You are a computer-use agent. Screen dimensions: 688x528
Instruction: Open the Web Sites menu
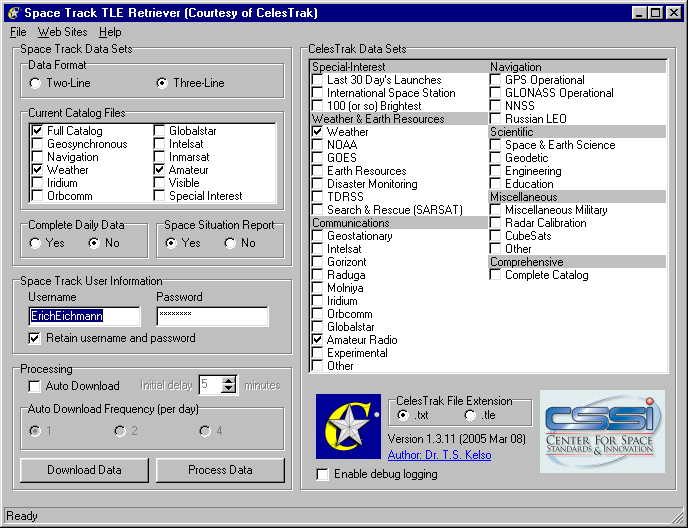pos(63,32)
